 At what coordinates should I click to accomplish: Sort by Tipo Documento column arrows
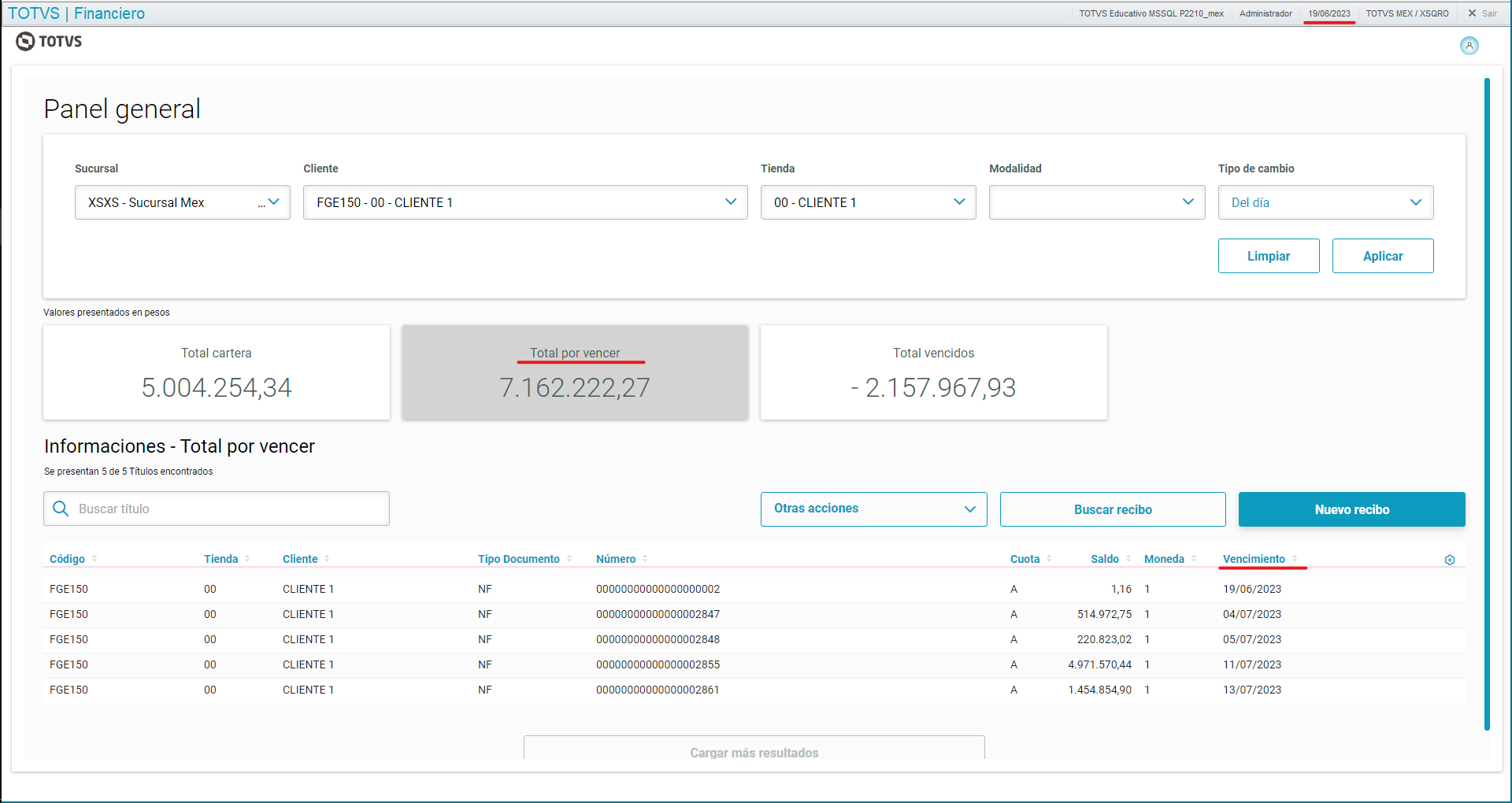(569, 558)
